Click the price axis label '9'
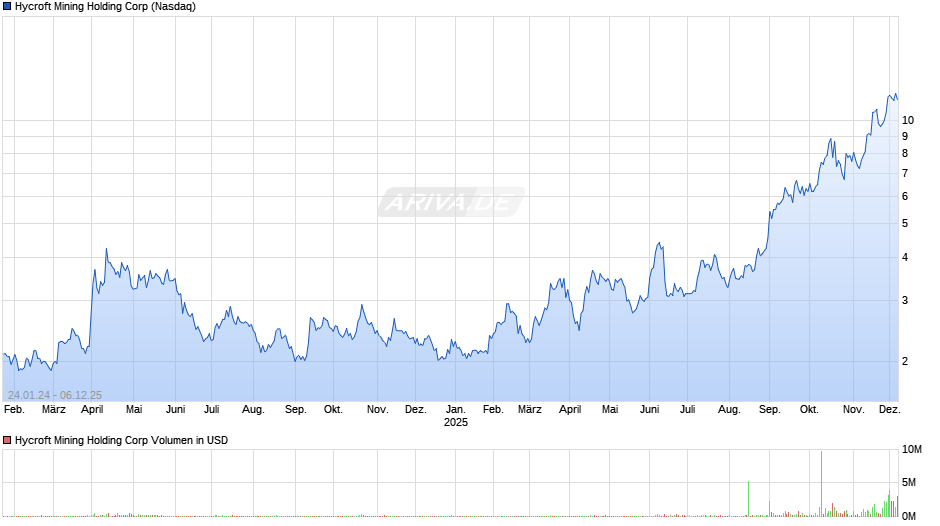The height and width of the screenshot is (526, 940). tap(905, 136)
